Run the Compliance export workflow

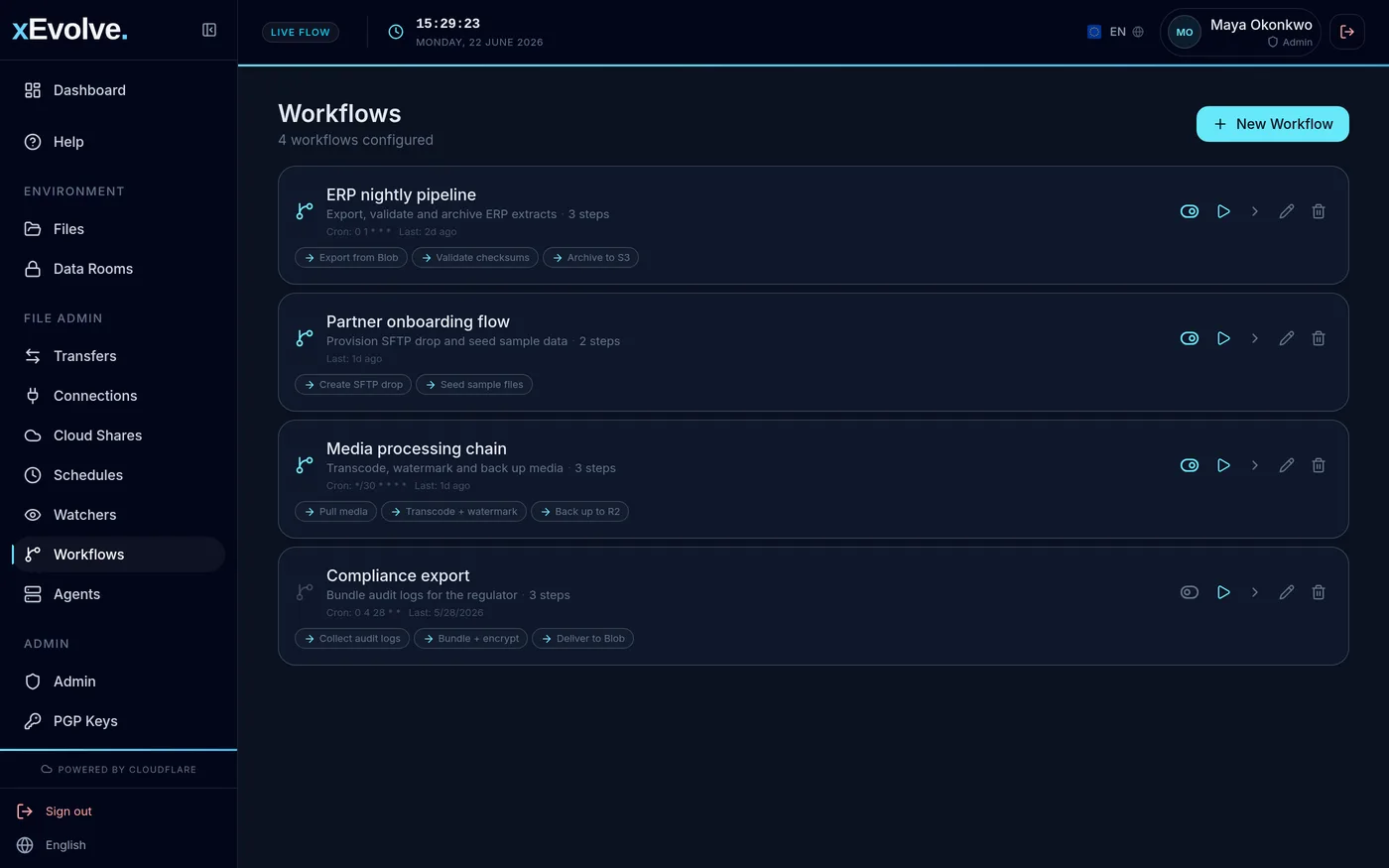click(x=1223, y=592)
